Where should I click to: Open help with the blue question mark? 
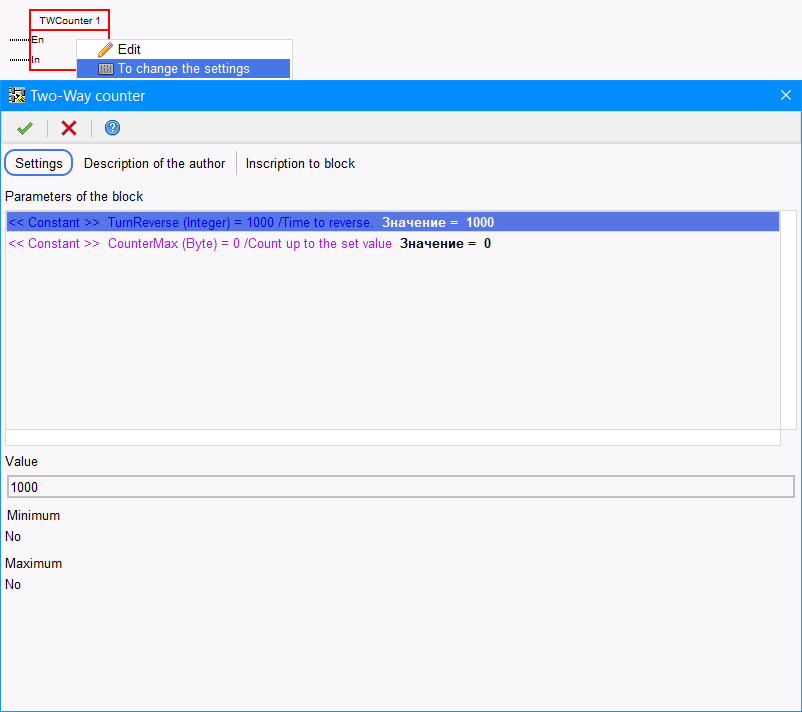tap(112, 127)
